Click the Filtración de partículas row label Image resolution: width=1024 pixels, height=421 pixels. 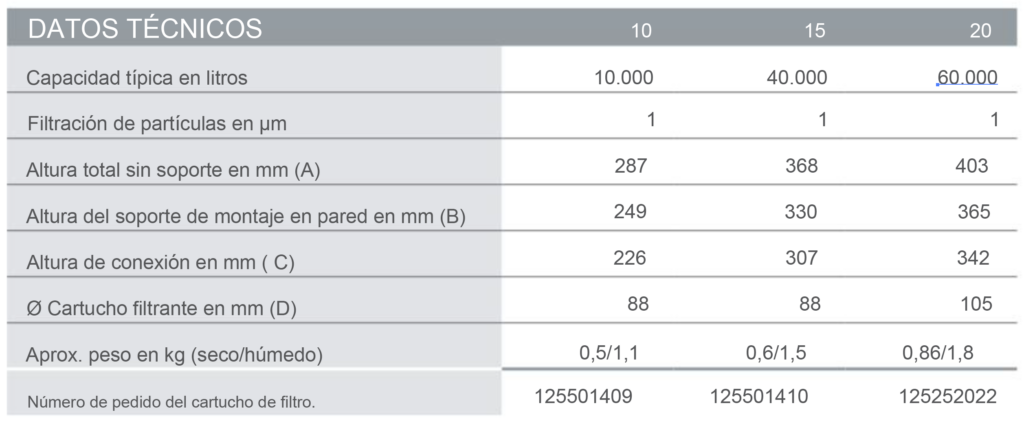[157, 125]
